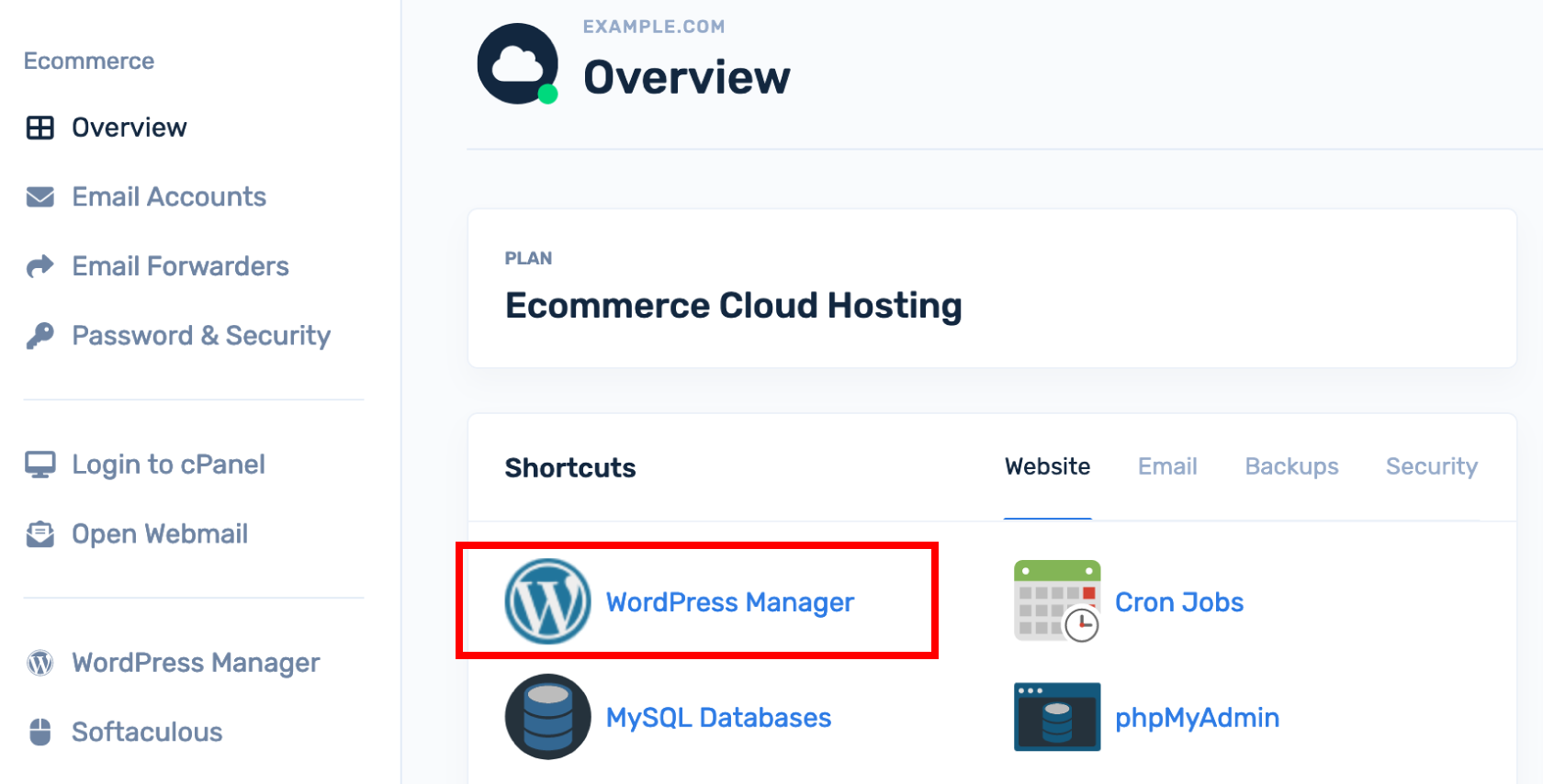Open the Cron Jobs shortcut link
Viewport: 1543px width, 784px height.
coord(1179,602)
